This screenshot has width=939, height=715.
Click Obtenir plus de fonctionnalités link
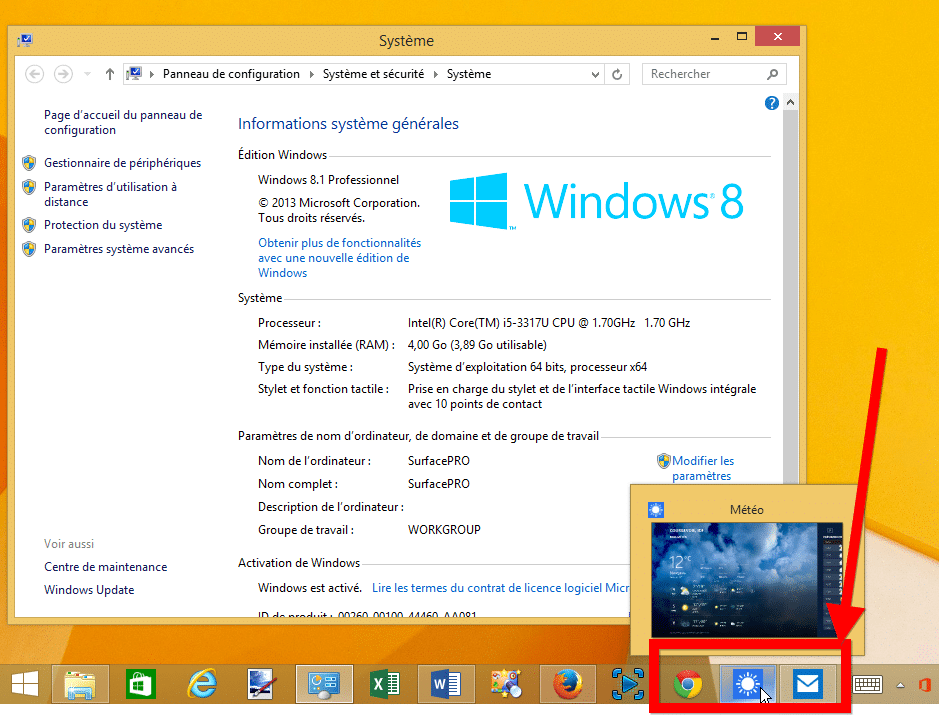340,257
